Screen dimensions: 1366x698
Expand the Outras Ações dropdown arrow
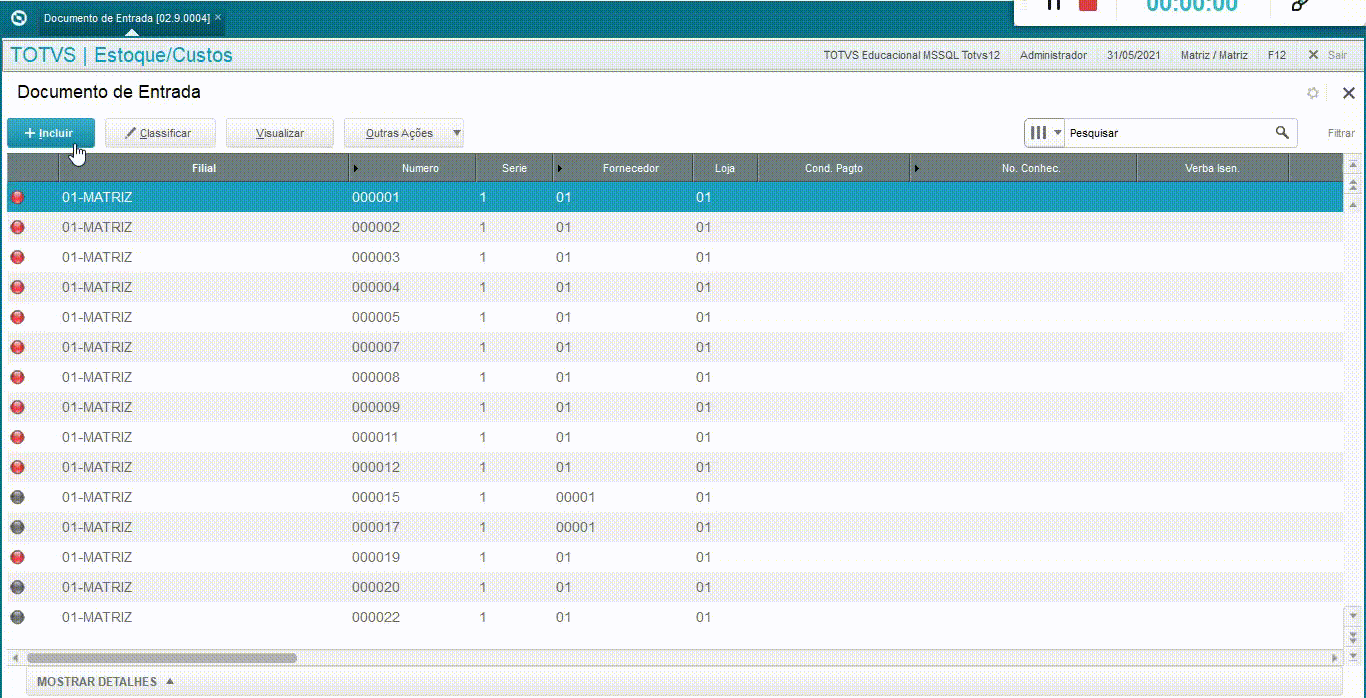[457, 133]
